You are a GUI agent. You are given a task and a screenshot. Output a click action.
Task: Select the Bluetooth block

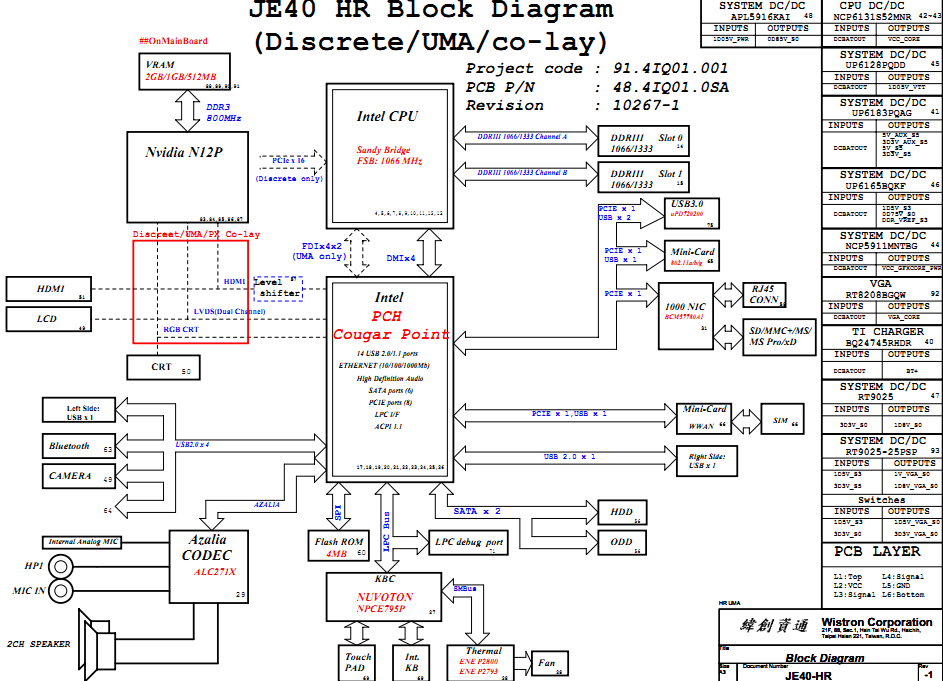pyautogui.click(x=79, y=446)
